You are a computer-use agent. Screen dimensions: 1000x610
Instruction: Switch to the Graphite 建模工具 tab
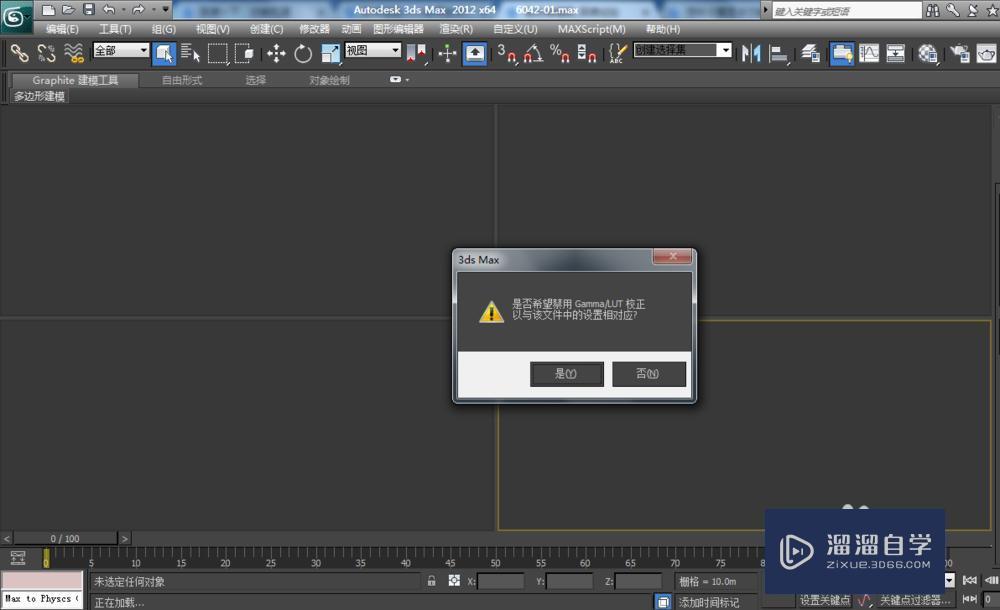click(75, 80)
